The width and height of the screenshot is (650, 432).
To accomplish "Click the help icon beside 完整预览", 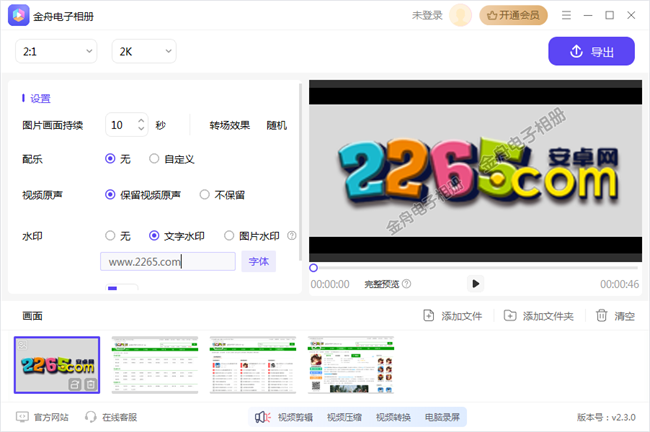I will coord(407,284).
